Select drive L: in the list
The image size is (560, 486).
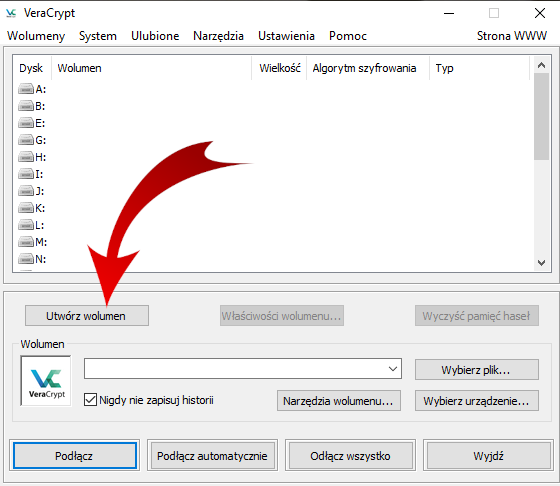[x=31, y=225]
